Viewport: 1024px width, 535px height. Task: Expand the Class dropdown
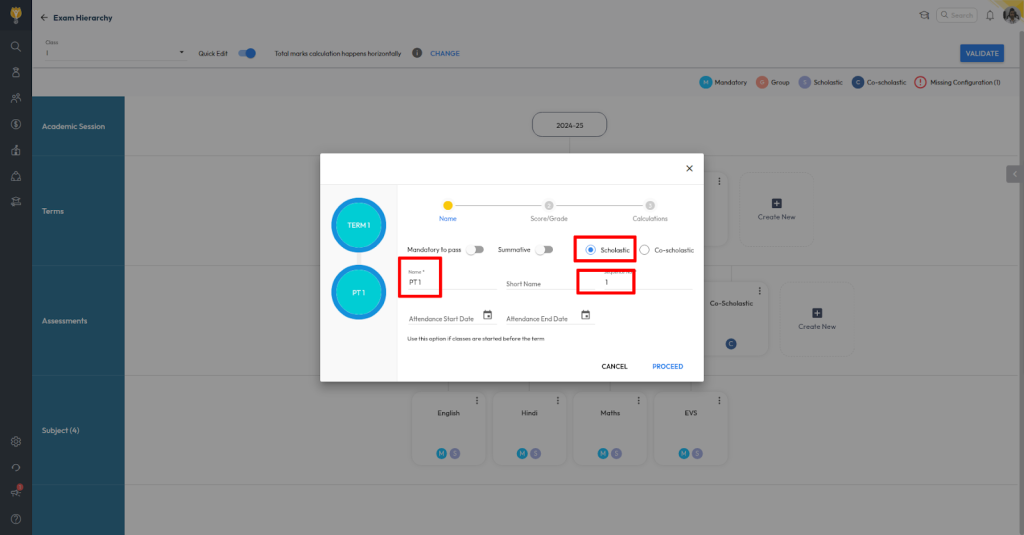pos(181,53)
